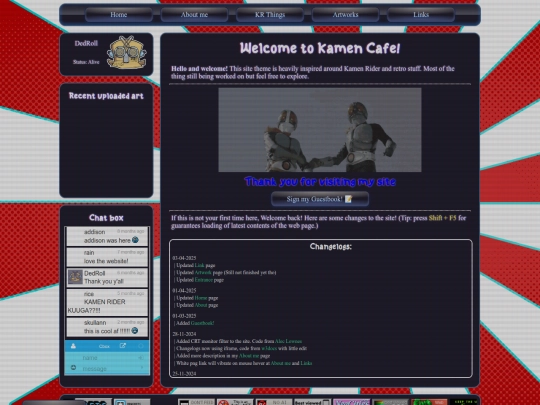This screenshot has height=405, width=540.
Task: Click DedRoll's 'Thank you y'all' message
Action: coord(104,281)
